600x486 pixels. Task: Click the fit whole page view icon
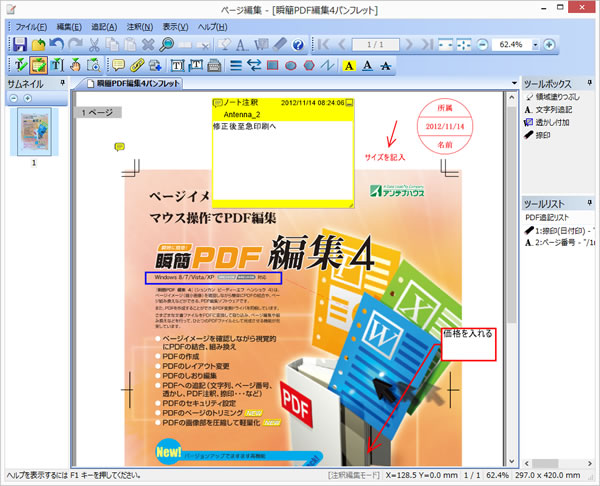[464, 45]
